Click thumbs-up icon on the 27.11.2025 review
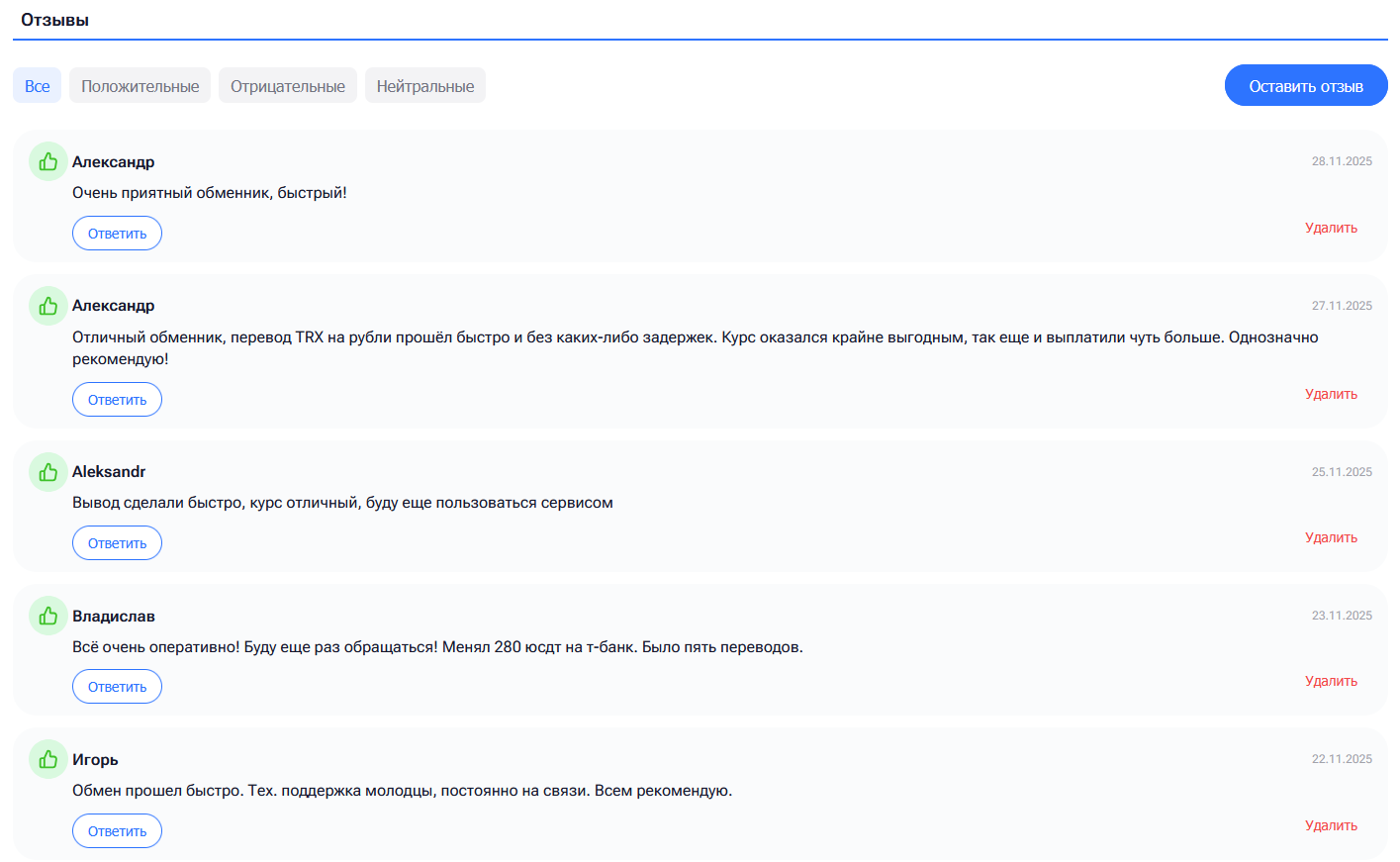The image size is (1400, 862). (47, 306)
